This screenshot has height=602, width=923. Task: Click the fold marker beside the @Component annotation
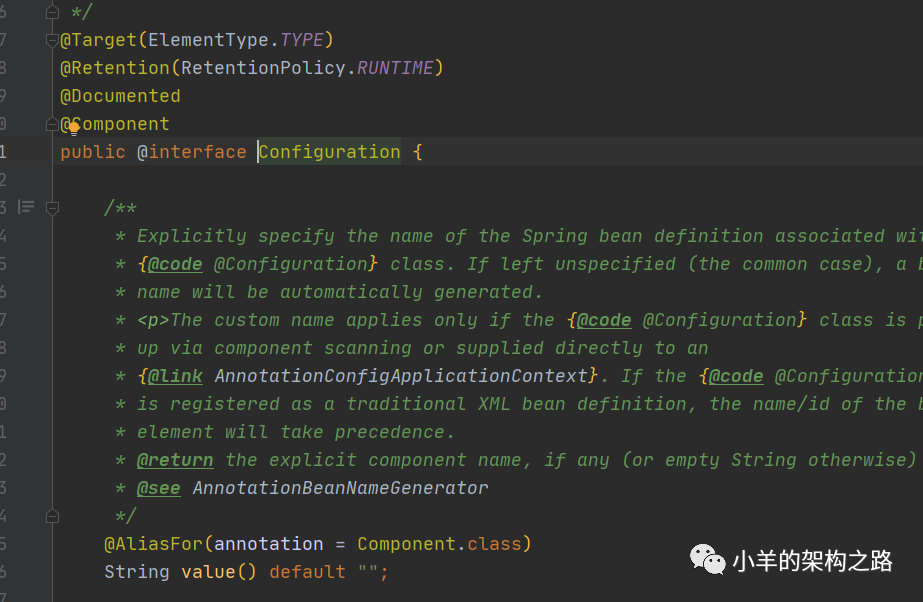click(52, 124)
